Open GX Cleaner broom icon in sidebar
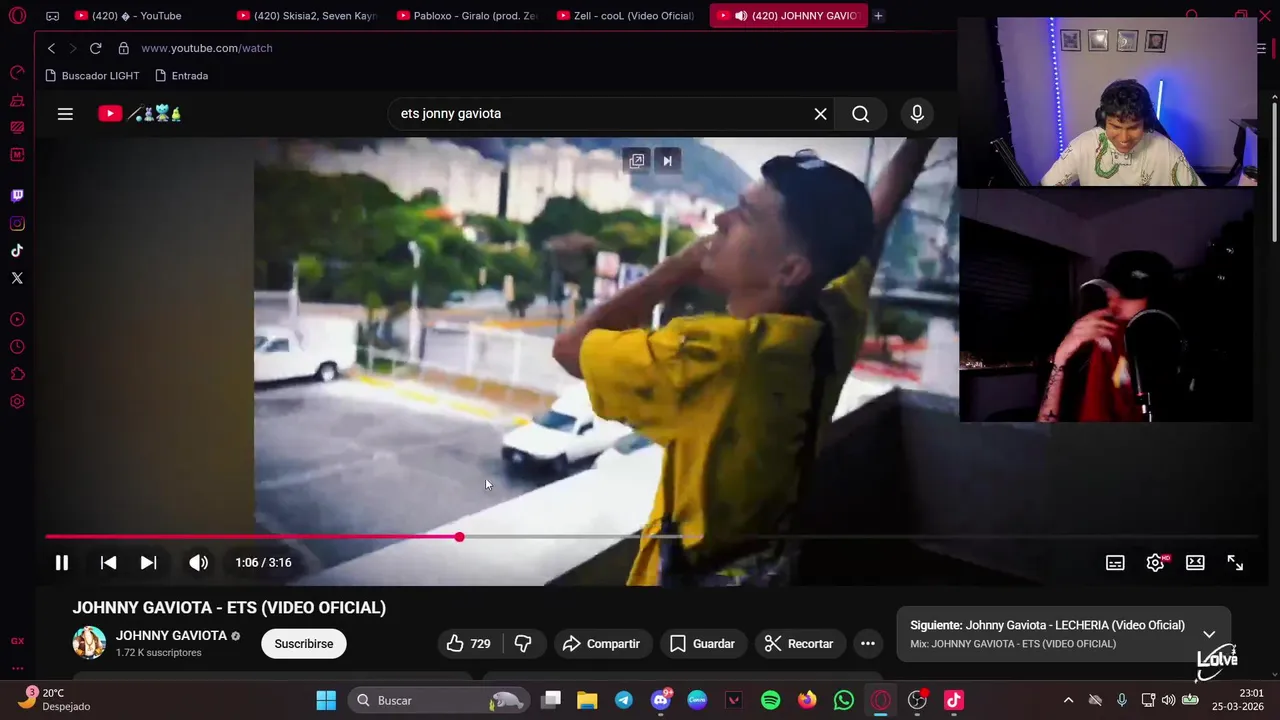This screenshot has width=1280, height=720. point(17,101)
